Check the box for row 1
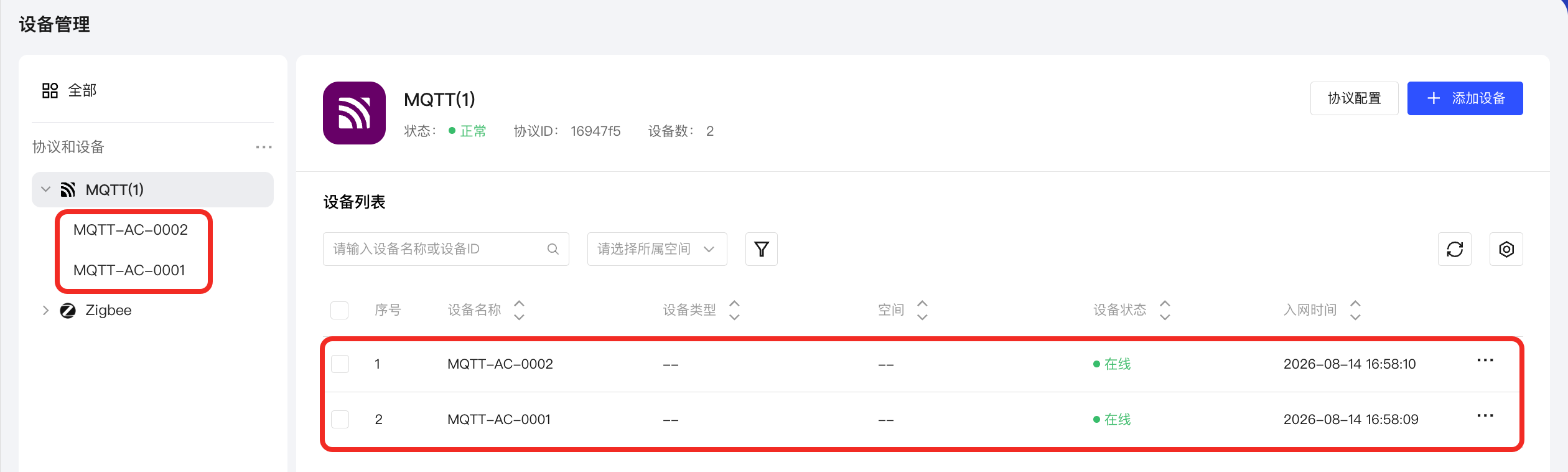The image size is (1568, 472). (340, 364)
